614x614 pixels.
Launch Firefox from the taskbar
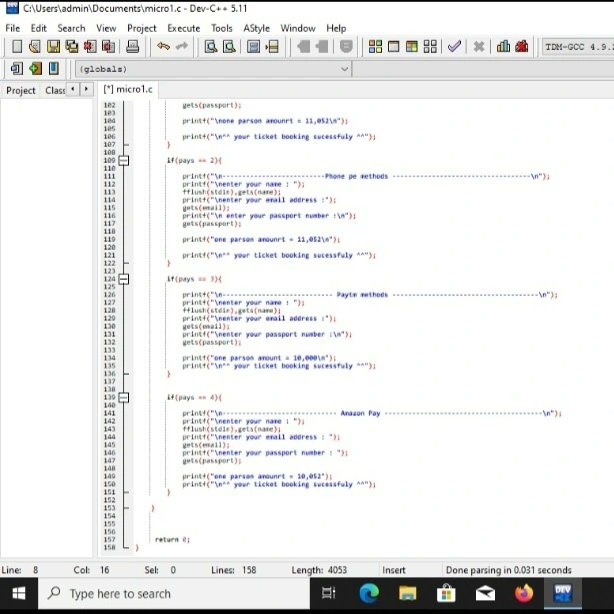point(524,594)
